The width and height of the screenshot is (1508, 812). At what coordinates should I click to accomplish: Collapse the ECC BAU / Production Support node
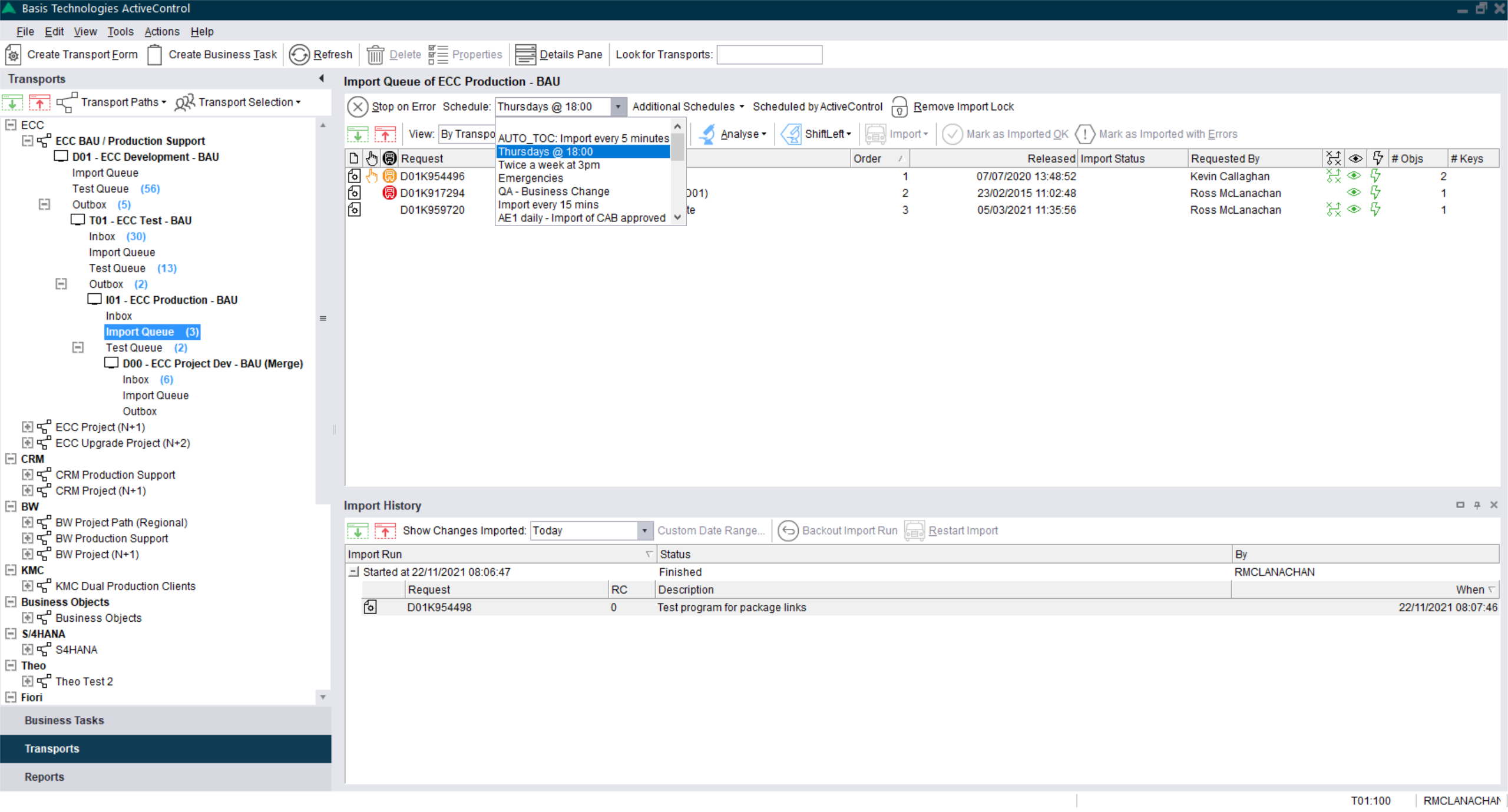[27, 141]
